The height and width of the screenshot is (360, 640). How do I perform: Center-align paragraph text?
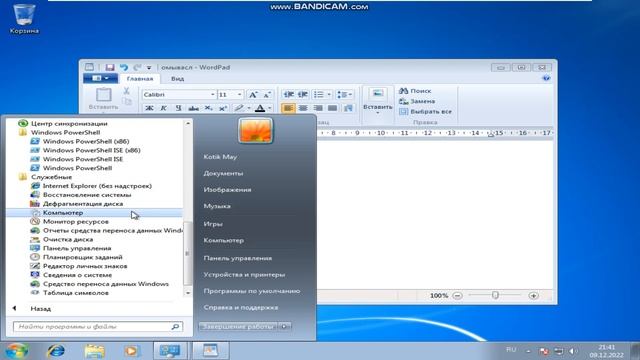click(303, 108)
